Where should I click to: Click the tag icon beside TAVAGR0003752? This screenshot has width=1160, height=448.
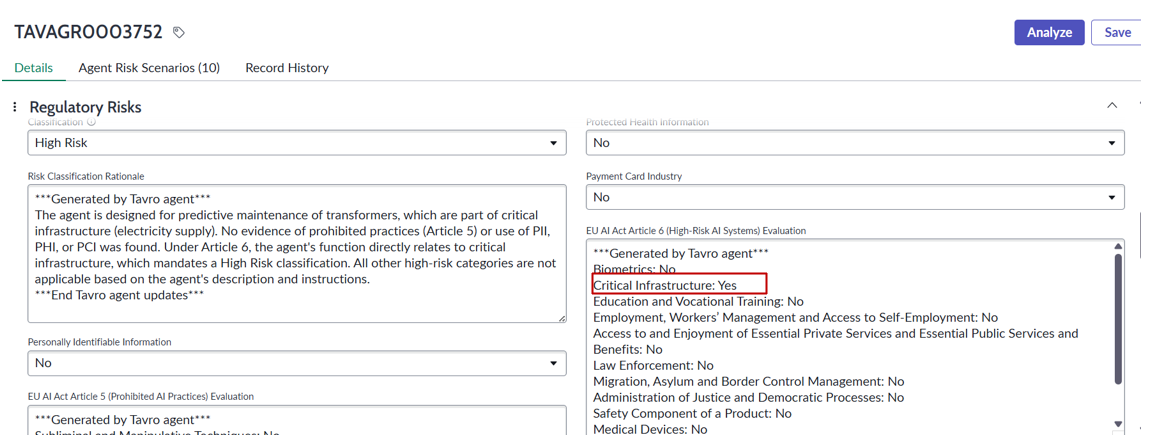tap(178, 33)
